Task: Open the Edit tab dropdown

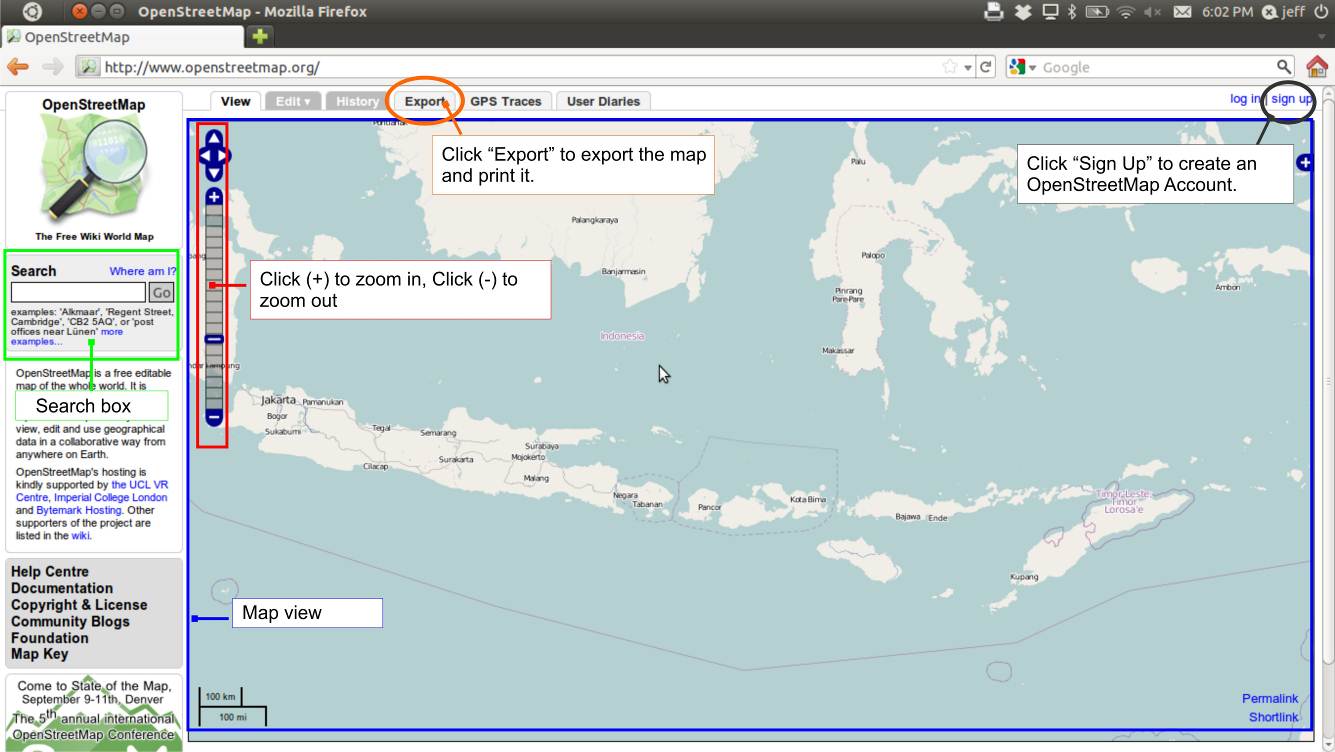Action: point(293,101)
